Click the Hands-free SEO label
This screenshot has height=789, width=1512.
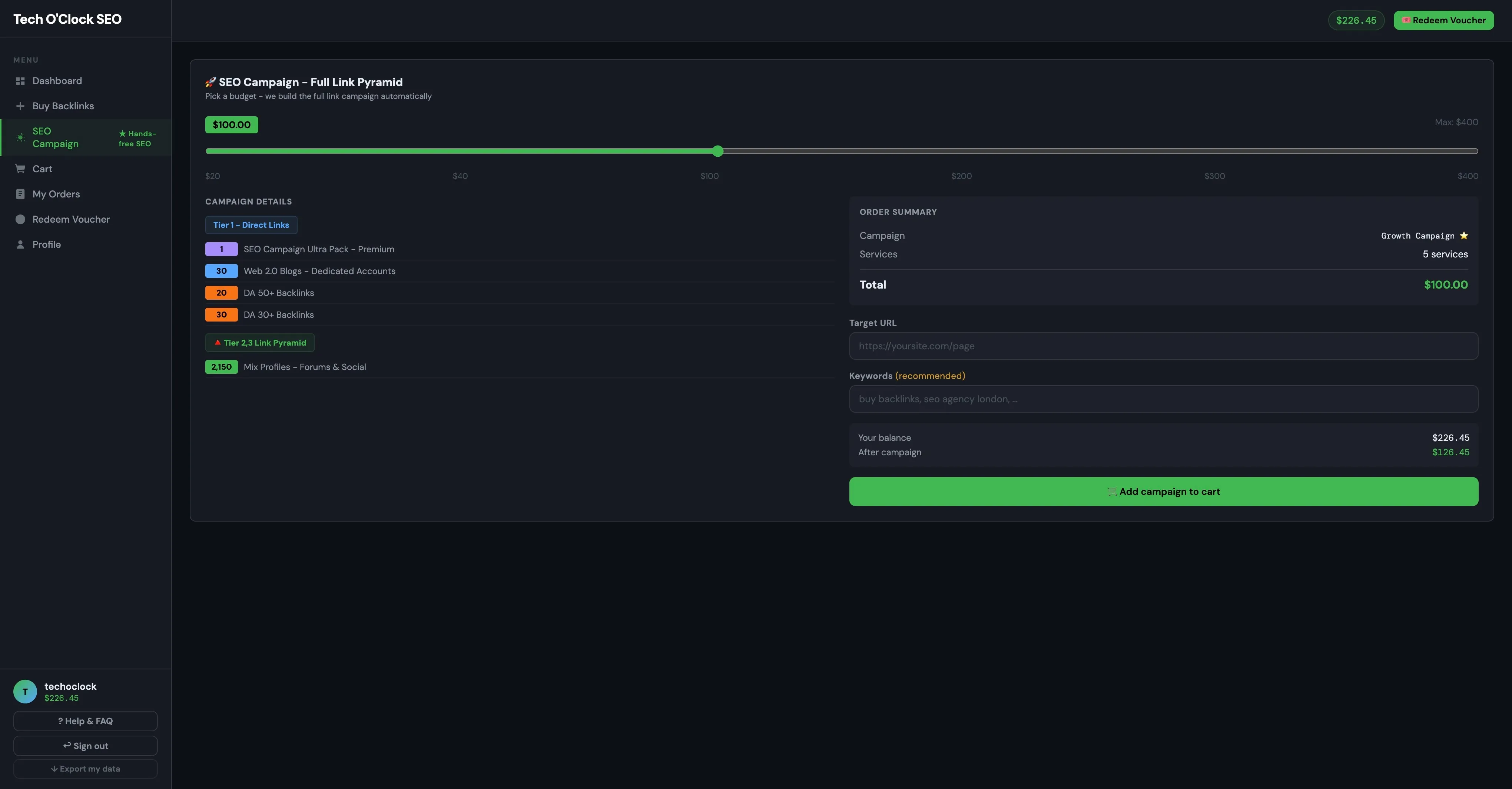[x=137, y=139]
